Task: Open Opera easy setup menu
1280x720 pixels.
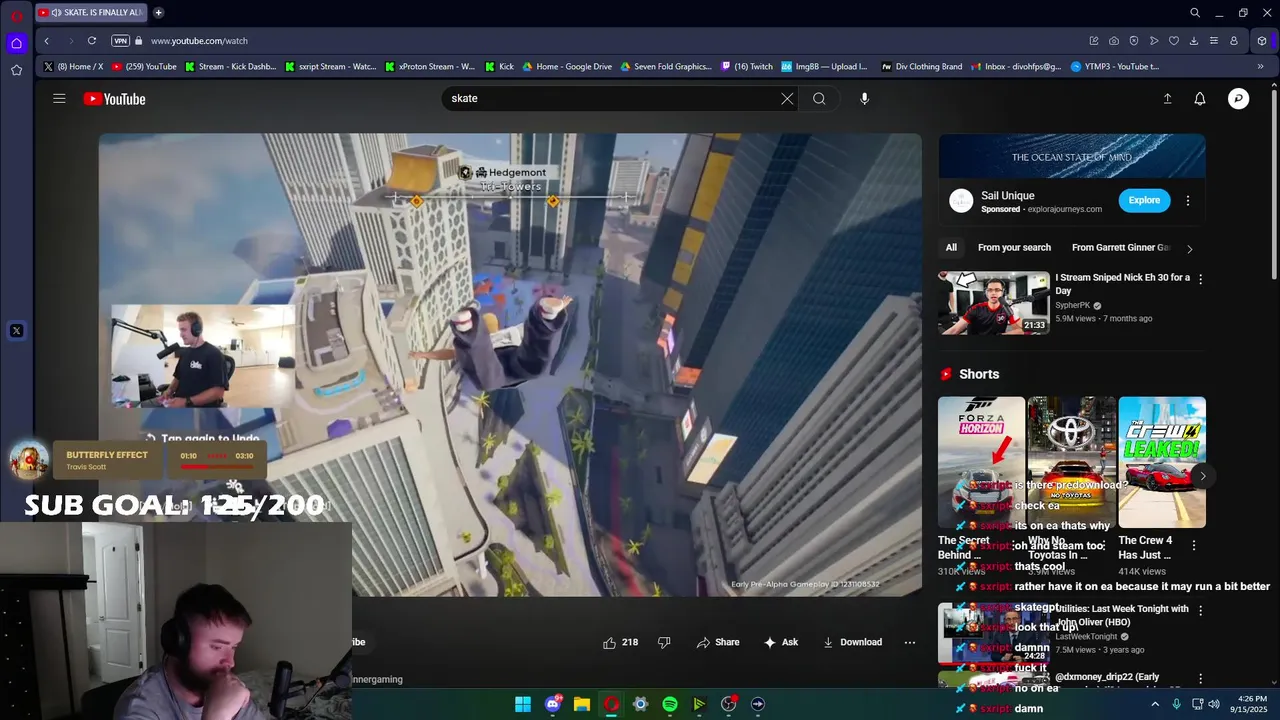Action: (1214, 41)
